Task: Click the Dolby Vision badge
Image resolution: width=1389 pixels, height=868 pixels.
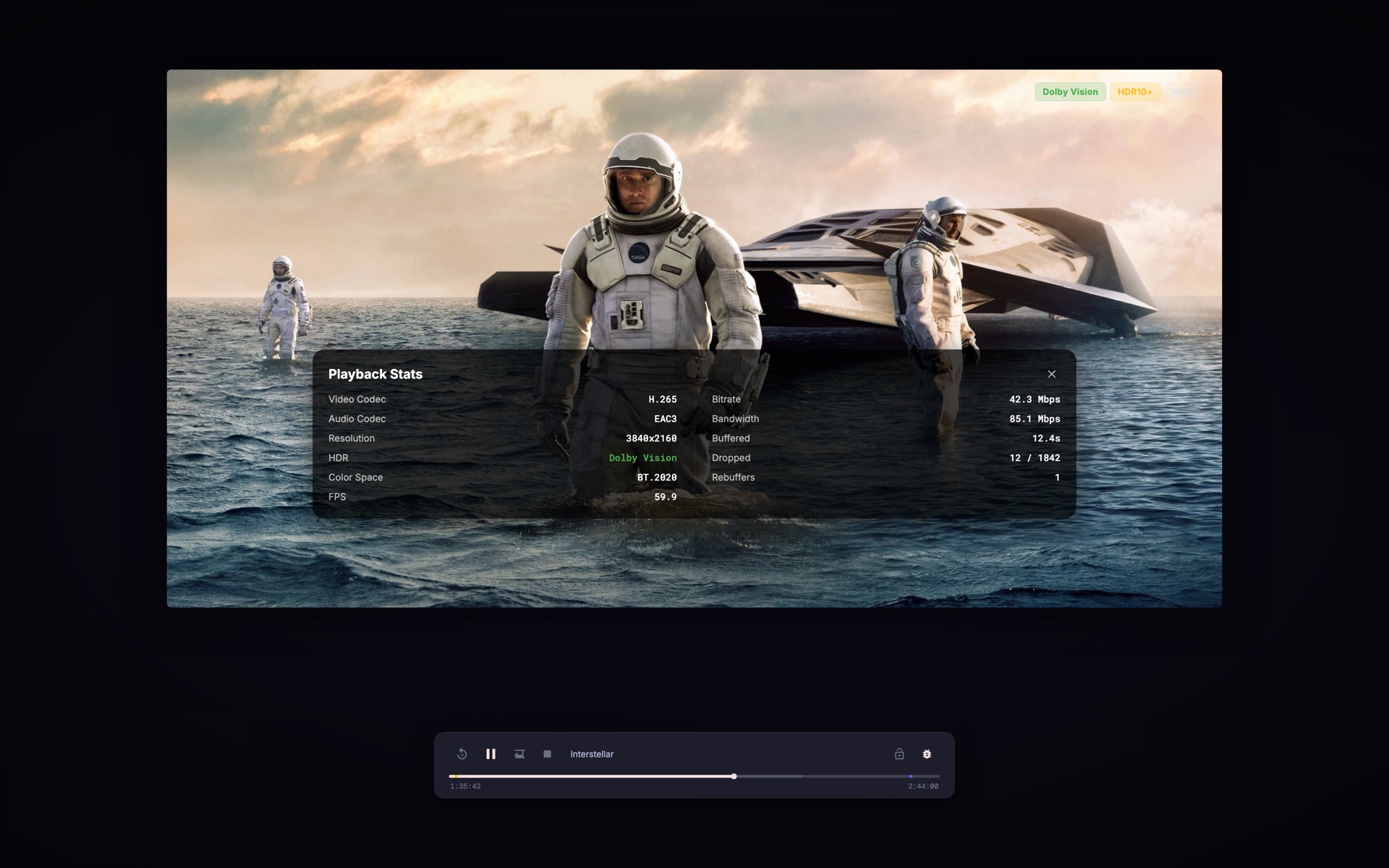Action: pyautogui.click(x=1069, y=92)
